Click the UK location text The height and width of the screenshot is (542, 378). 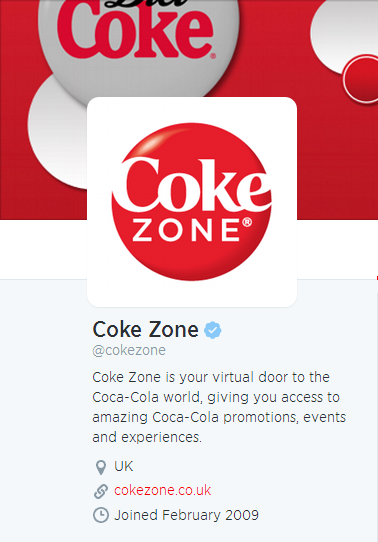[123, 466]
